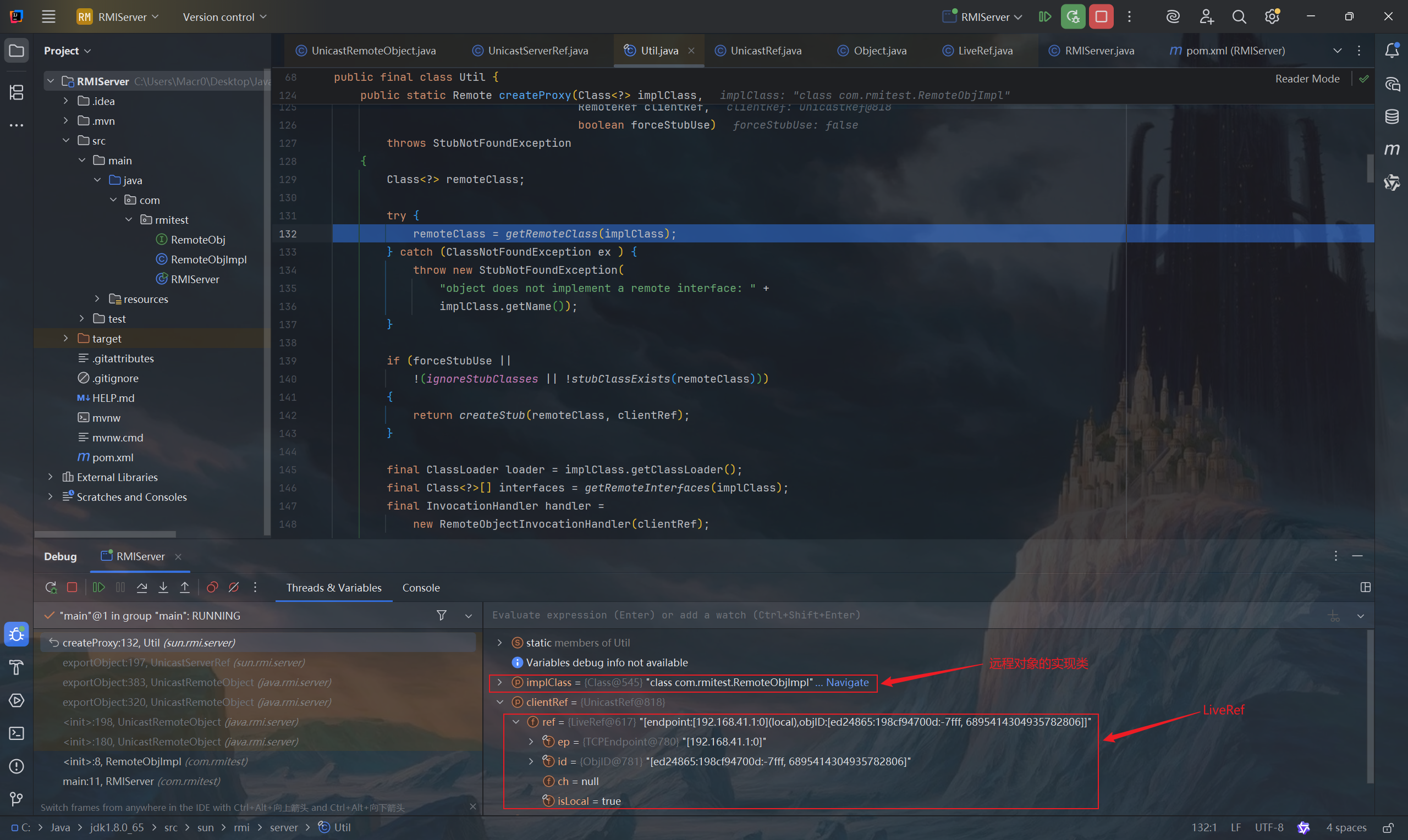The width and height of the screenshot is (1408, 840).
Task: Click the Rerun debug icon in top toolbar
Action: pos(1073,16)
